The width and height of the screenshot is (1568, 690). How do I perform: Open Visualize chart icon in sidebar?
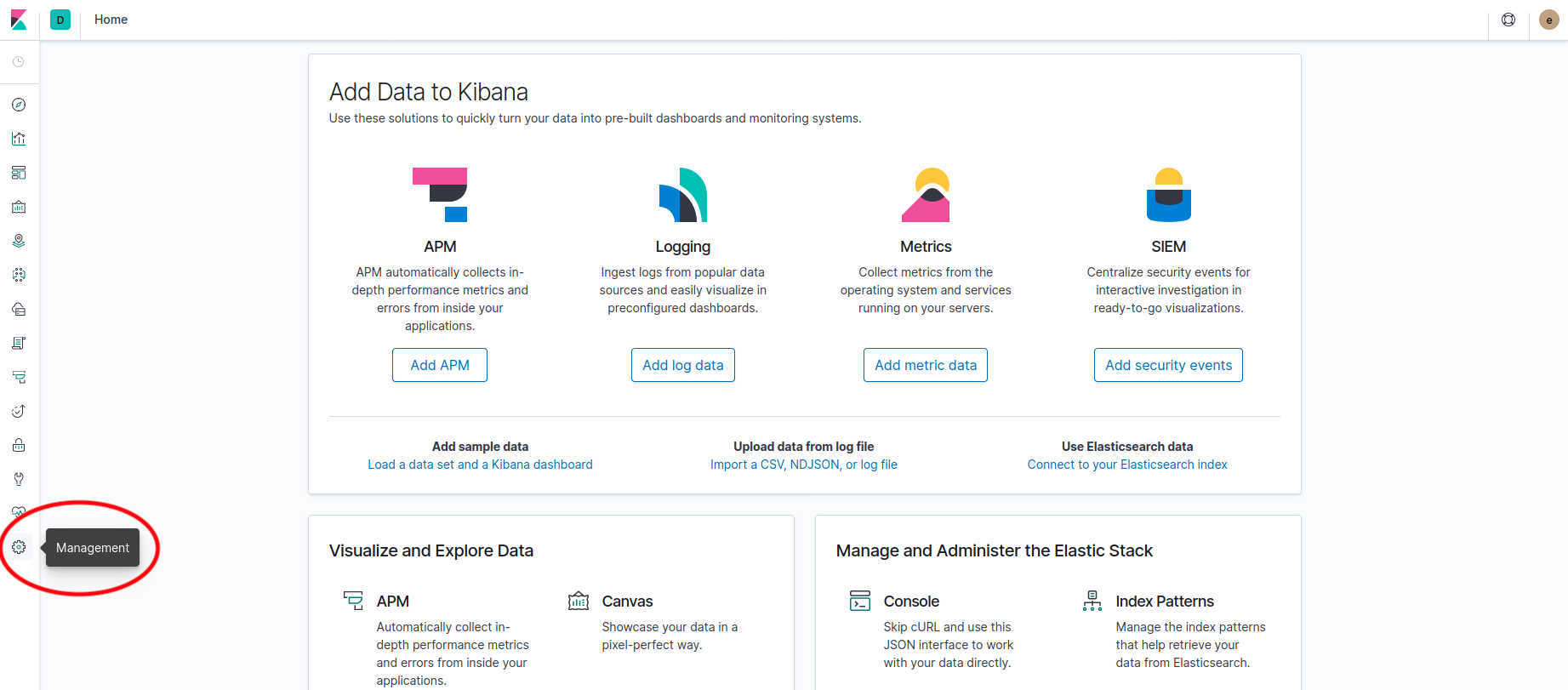[19, 139]
